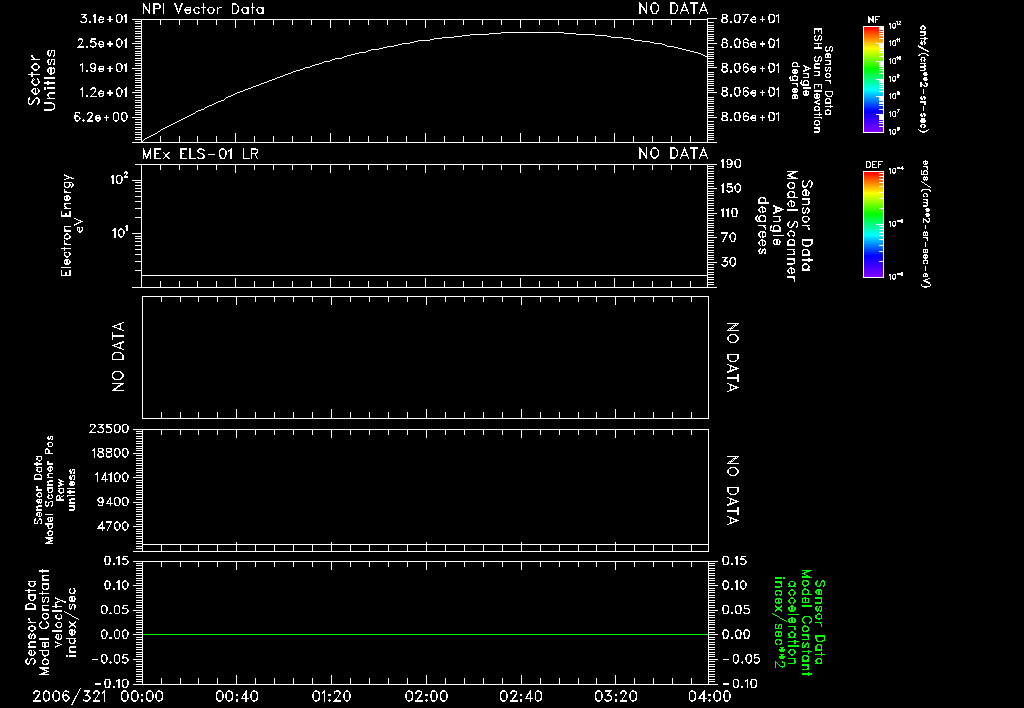Click the 190 scanner angle axis value
The height and width of the screenshot is (708, 1024).
point(731,164)
